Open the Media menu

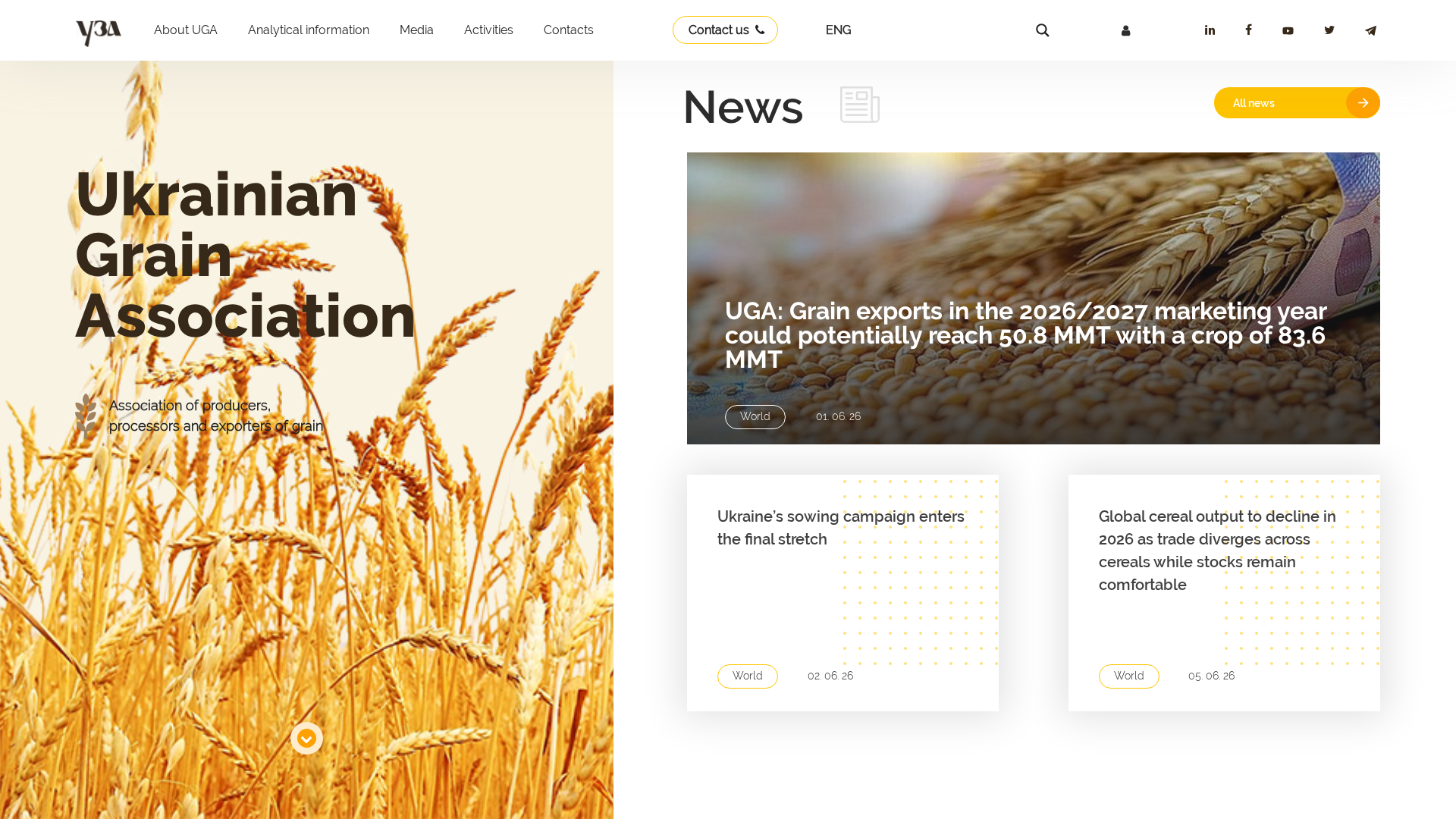tap(416, 30)
